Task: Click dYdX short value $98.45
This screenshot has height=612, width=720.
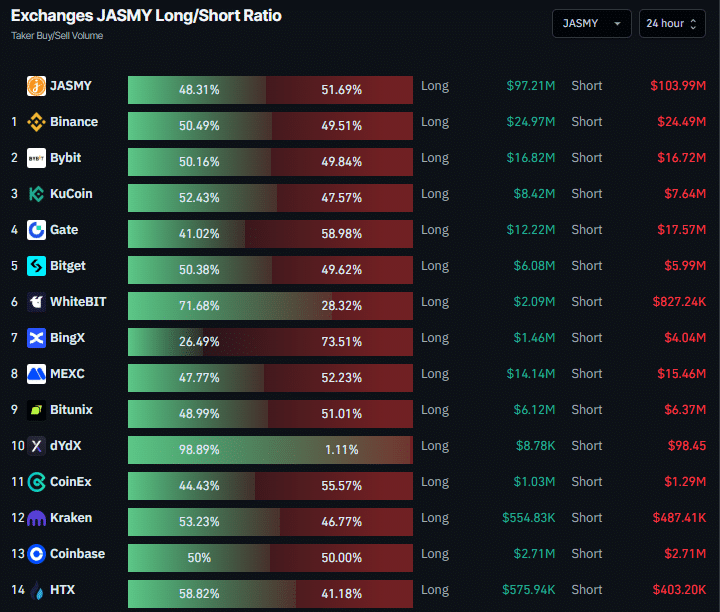Action: 687,446
